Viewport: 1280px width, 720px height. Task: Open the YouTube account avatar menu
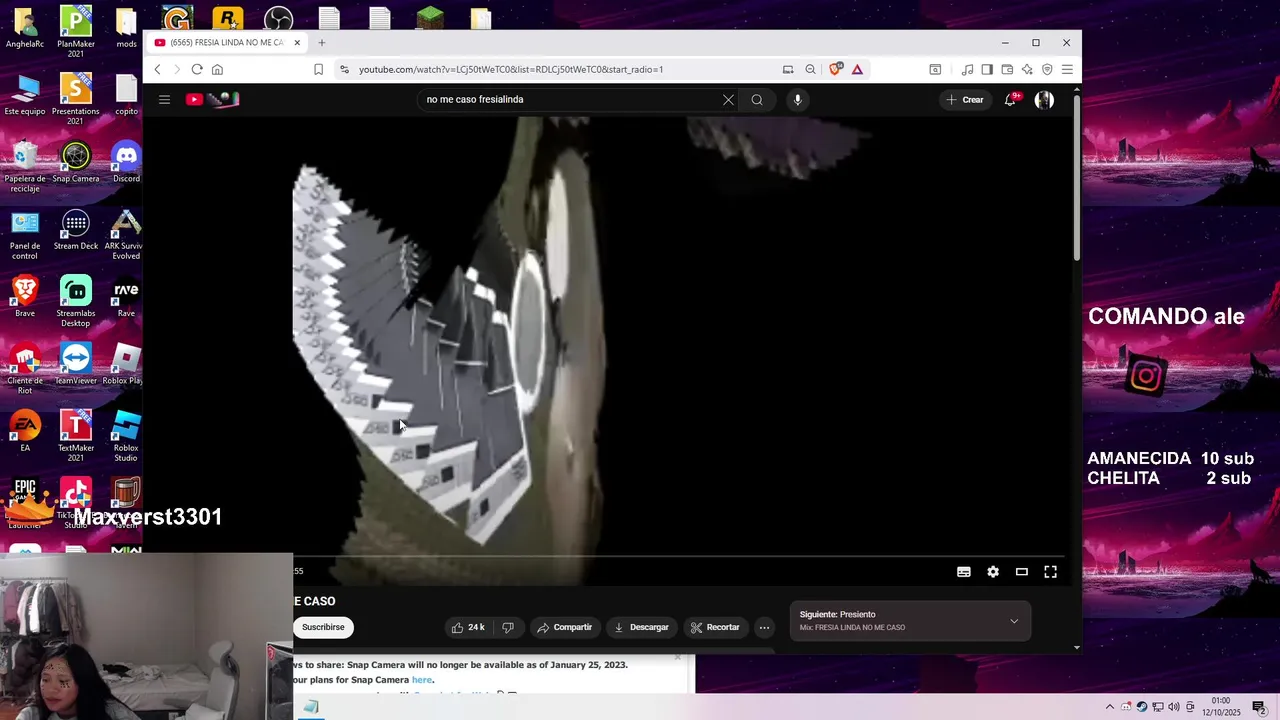pyautogui.click(x=1044, y=99)
